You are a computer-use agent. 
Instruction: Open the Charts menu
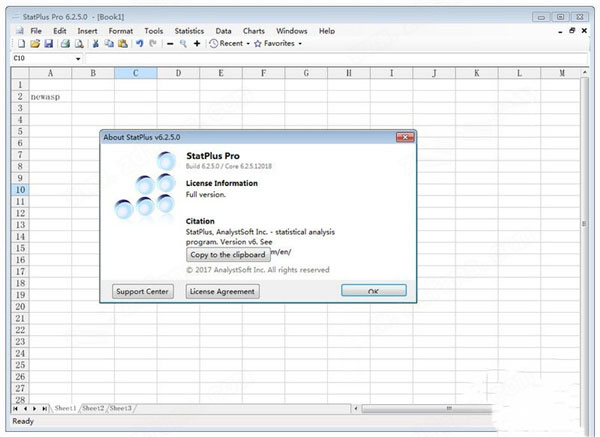tap(254, 31)
